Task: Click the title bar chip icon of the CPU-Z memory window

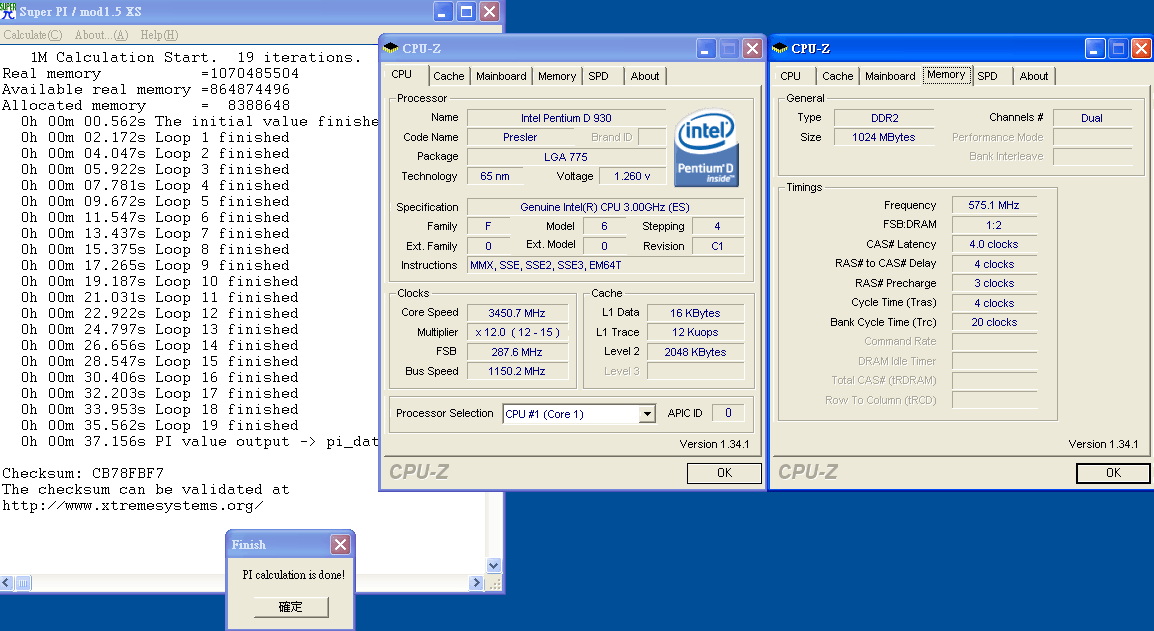Action: [779, 49]
